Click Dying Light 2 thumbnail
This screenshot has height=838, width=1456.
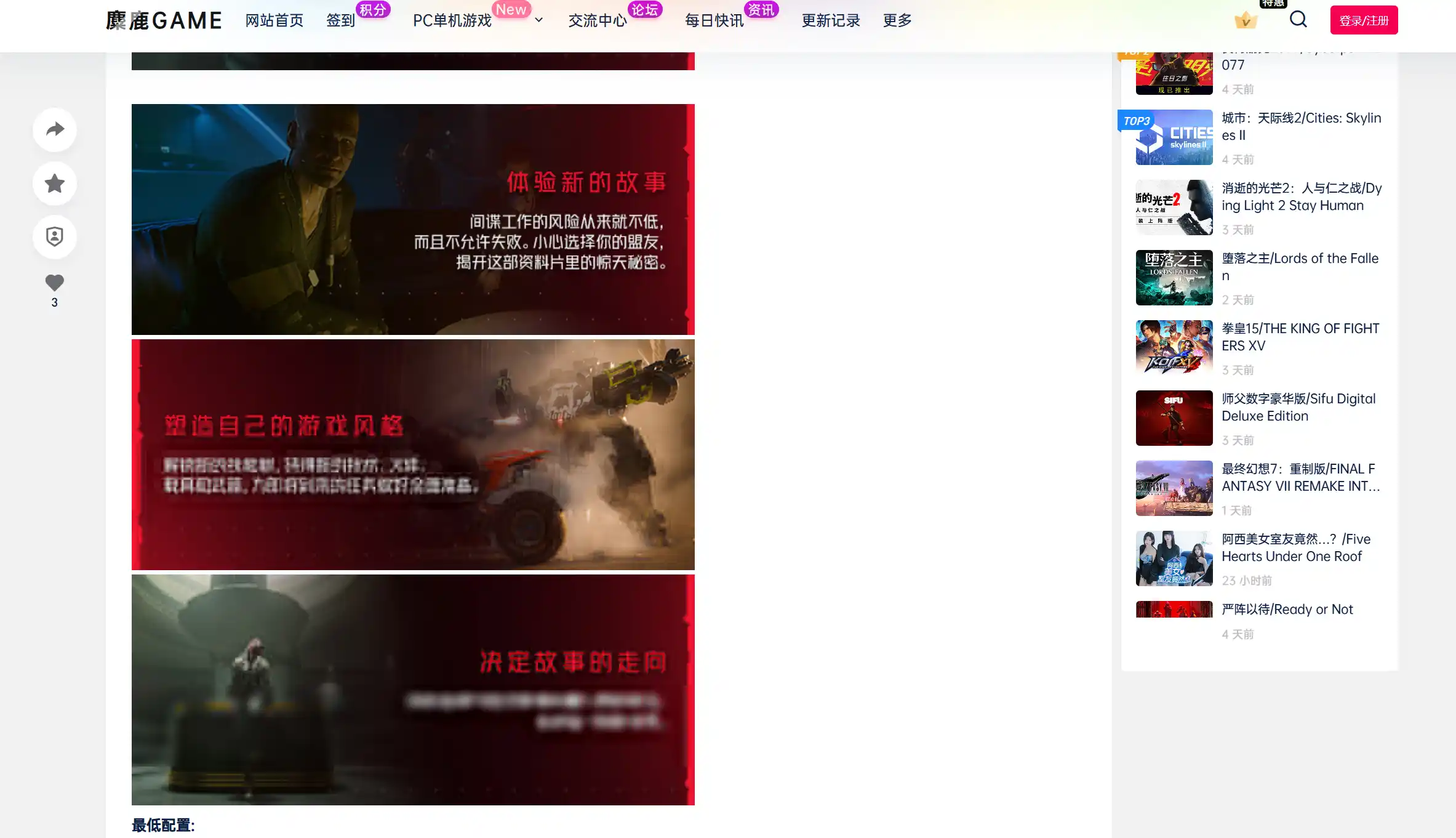(1174, 207)
